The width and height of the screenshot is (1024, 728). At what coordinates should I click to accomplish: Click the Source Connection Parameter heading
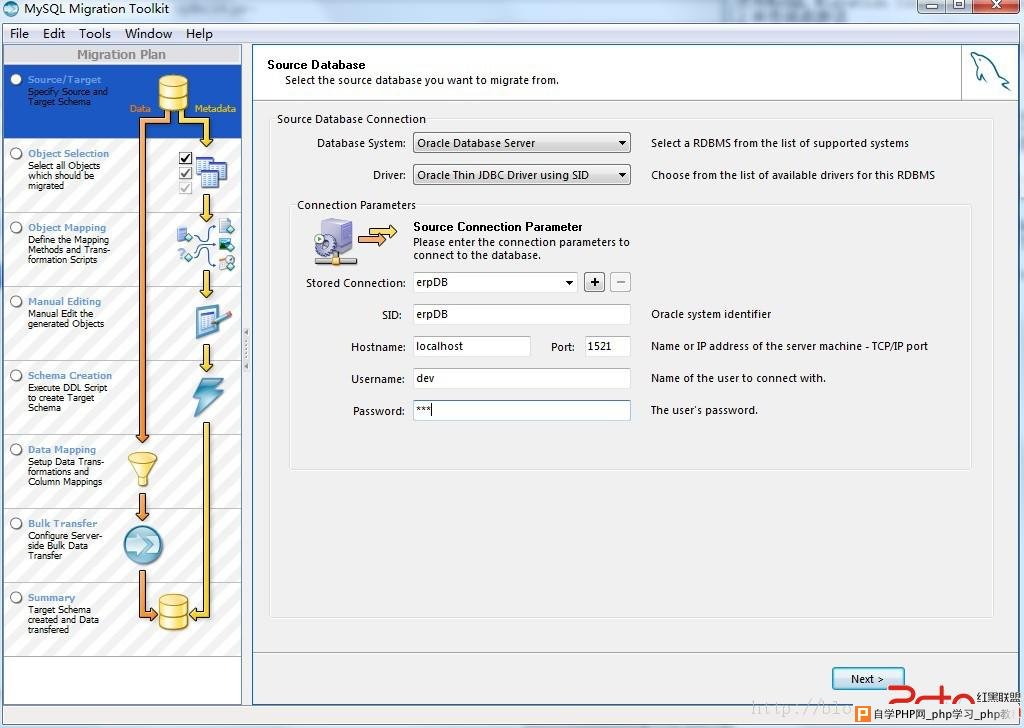point(498,227)
